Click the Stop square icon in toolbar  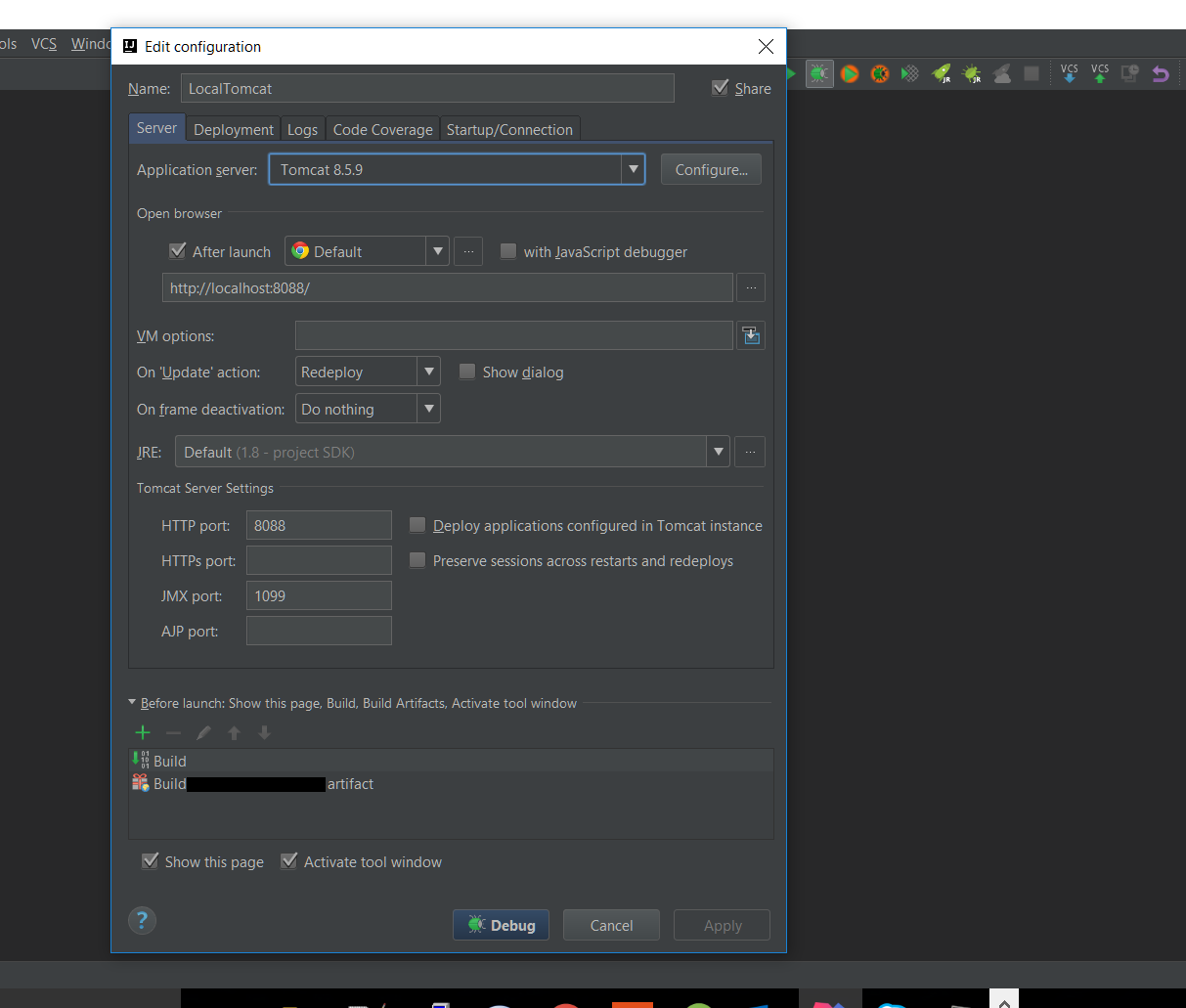(x=1032, y=73)
